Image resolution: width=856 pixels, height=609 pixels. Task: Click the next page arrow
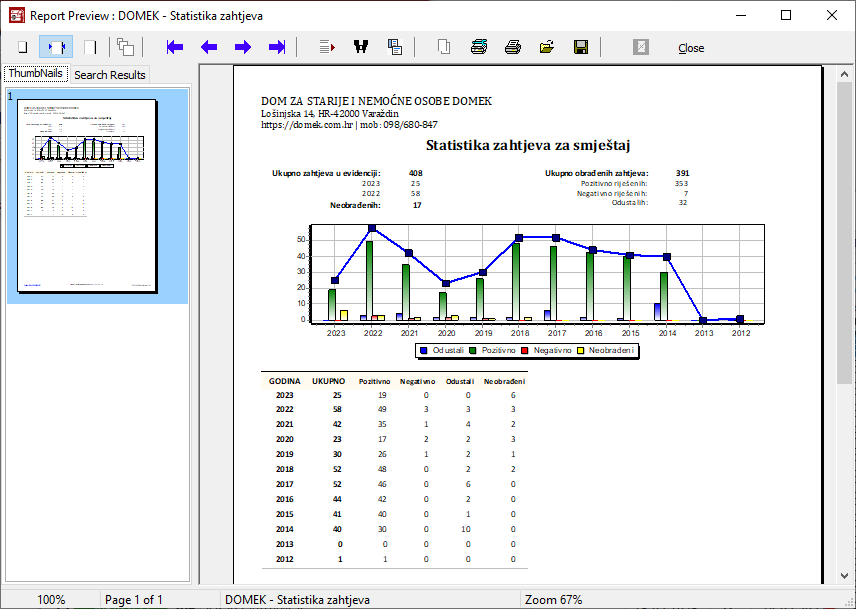click(243, 47)
